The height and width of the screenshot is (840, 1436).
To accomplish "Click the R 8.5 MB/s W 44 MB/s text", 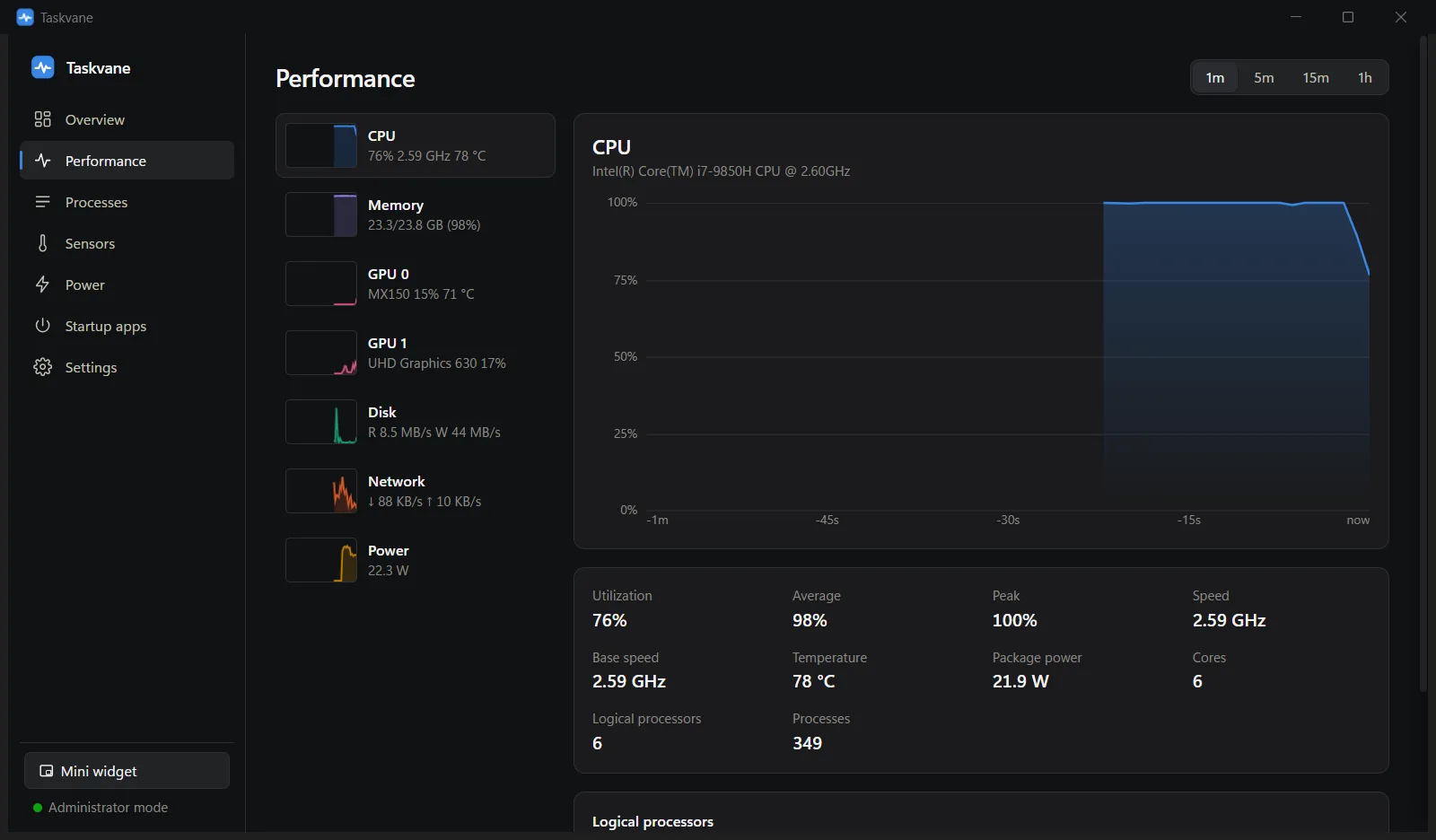I will coord(434,433).
